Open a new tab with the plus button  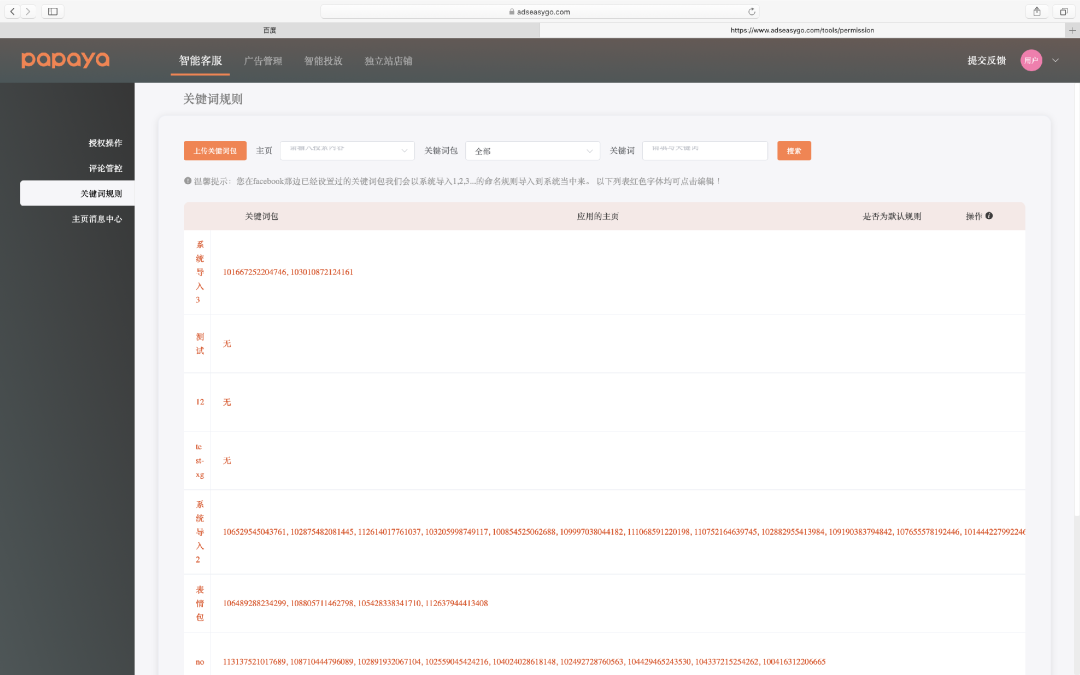pyautogui.click(x=1073, y=30)
